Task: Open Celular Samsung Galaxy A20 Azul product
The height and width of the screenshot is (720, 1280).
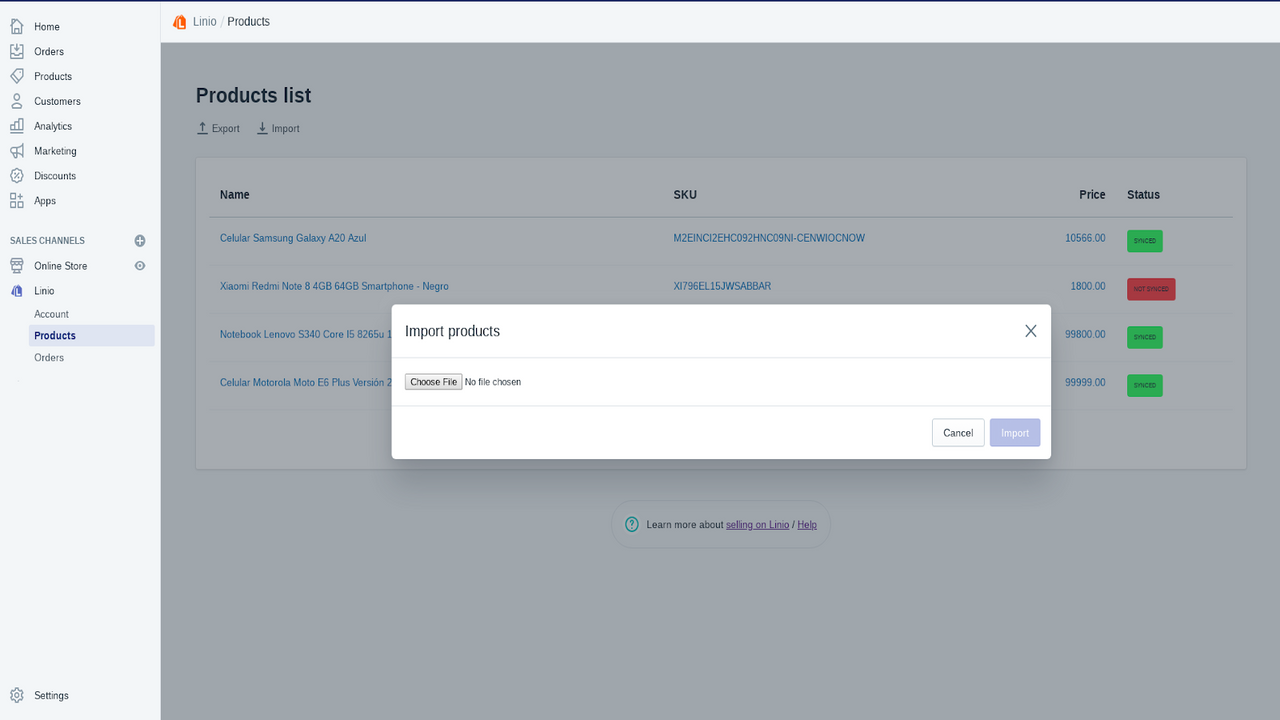Action: pyautogui.click(x=293, y=238)
